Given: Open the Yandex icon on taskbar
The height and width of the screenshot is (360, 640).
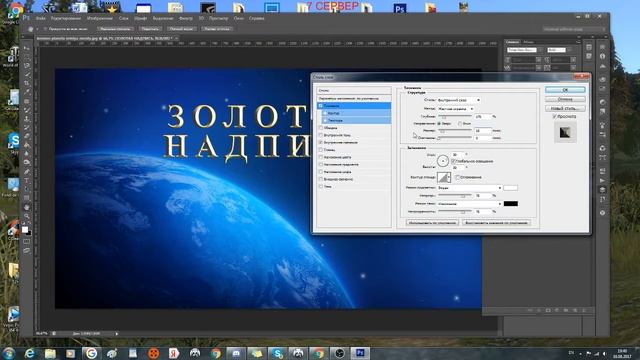Looking at the screenshot, I should pos(174,353).
